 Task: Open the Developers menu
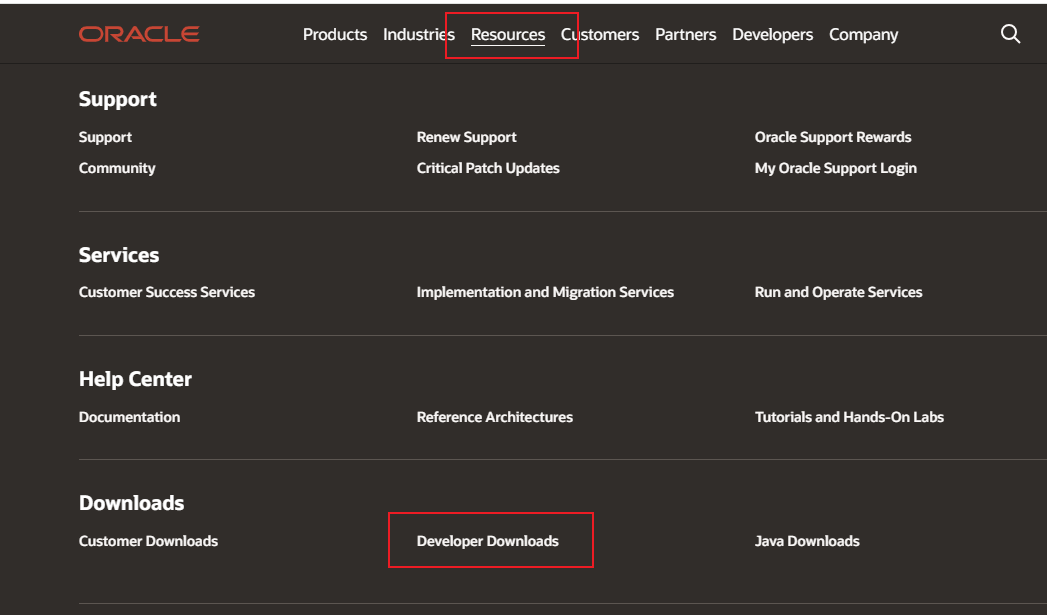pyautogui.click(x=772, y=34)
